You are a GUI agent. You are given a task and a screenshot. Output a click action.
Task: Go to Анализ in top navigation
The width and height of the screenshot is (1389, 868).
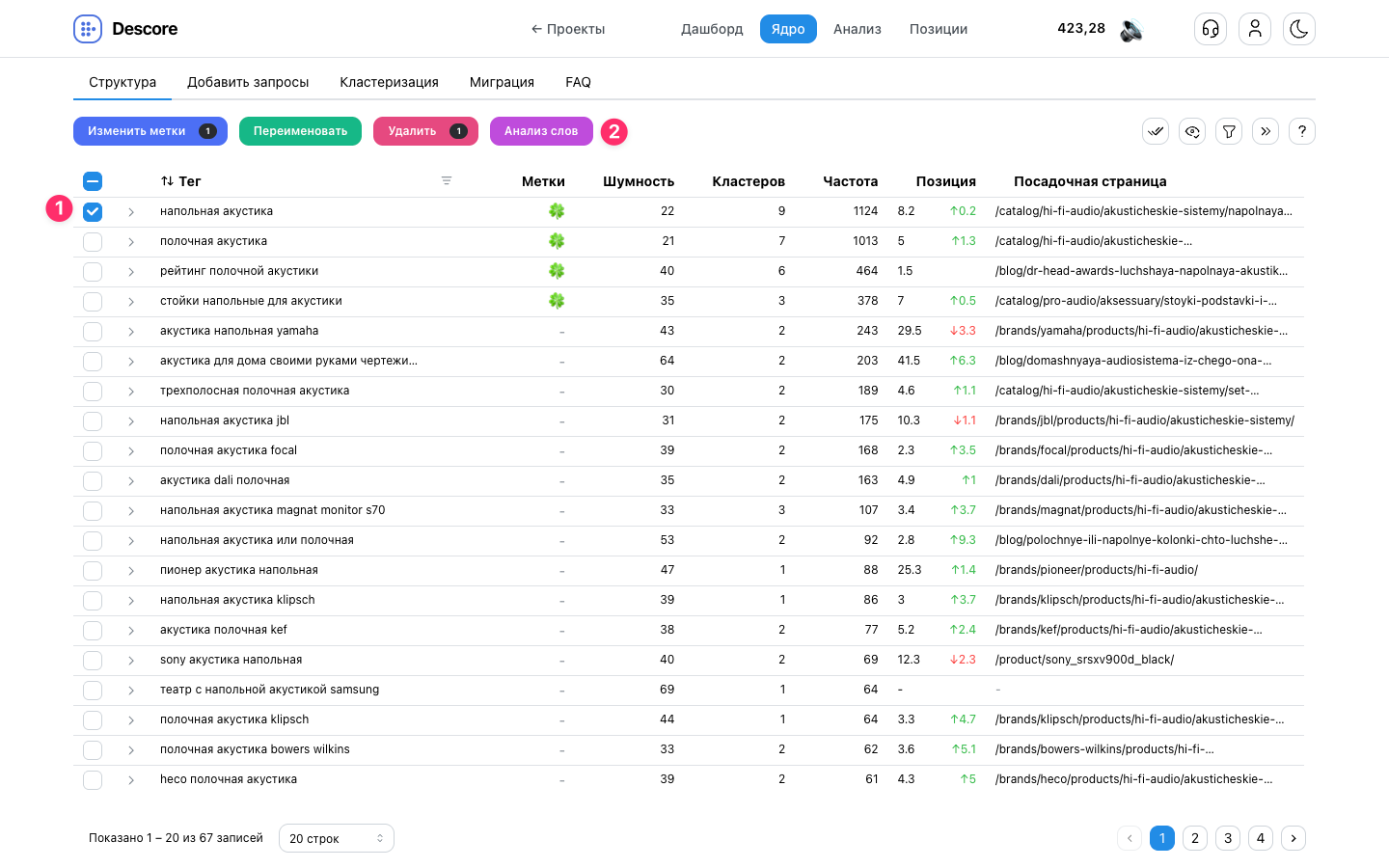[x=858, y=29]
